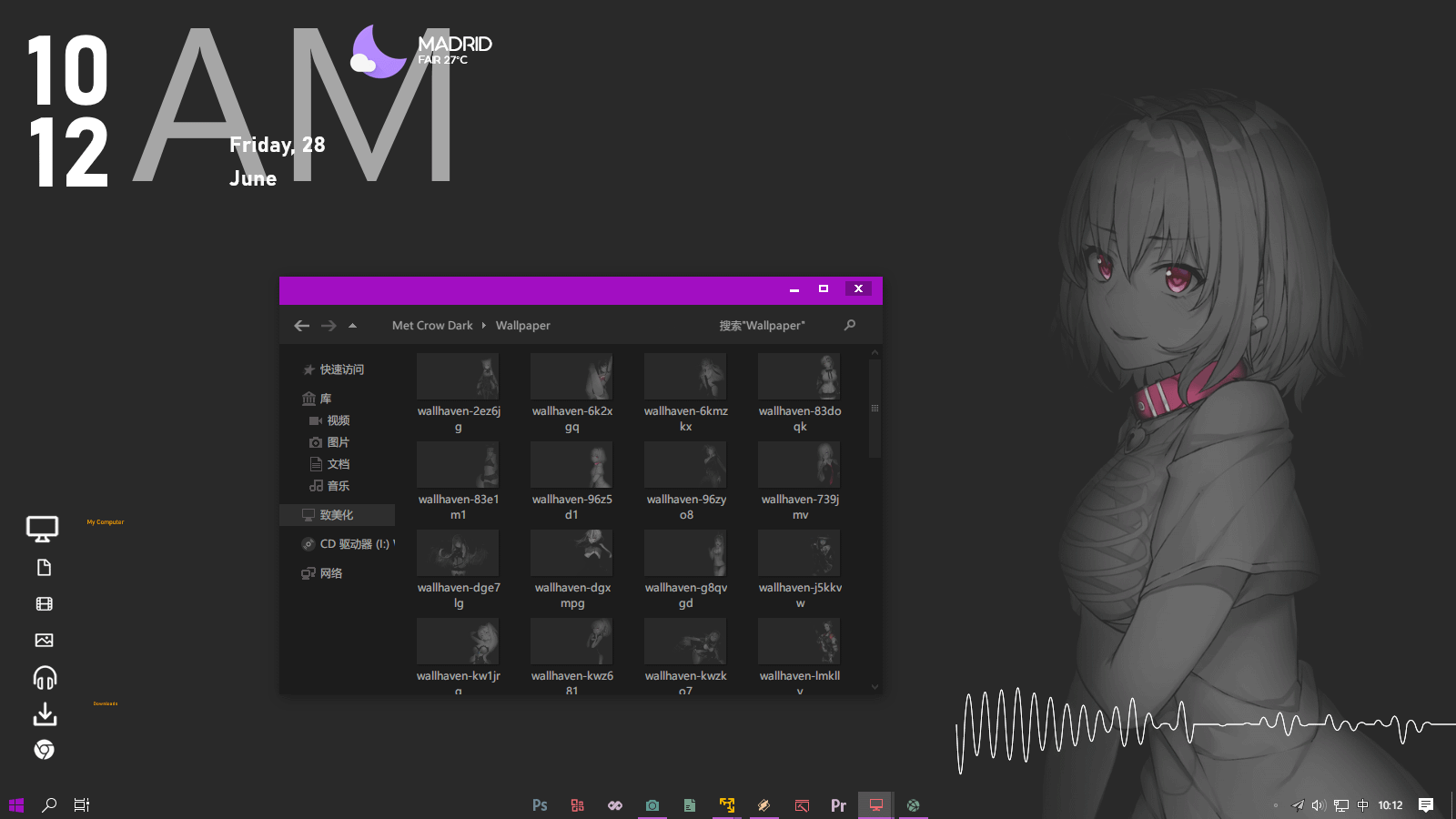Open the Documents dock icon
Image resolution: width=1456 pixels, height=819 pixels.
point(44,568)
